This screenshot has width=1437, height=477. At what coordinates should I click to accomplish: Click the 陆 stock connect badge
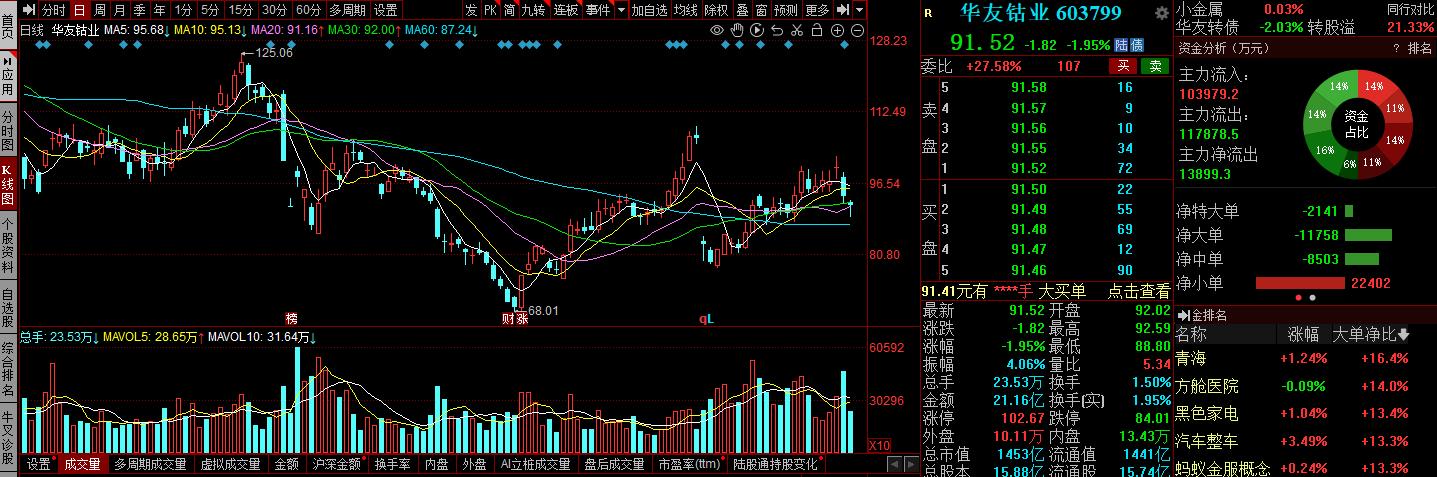pos(1122,44)
